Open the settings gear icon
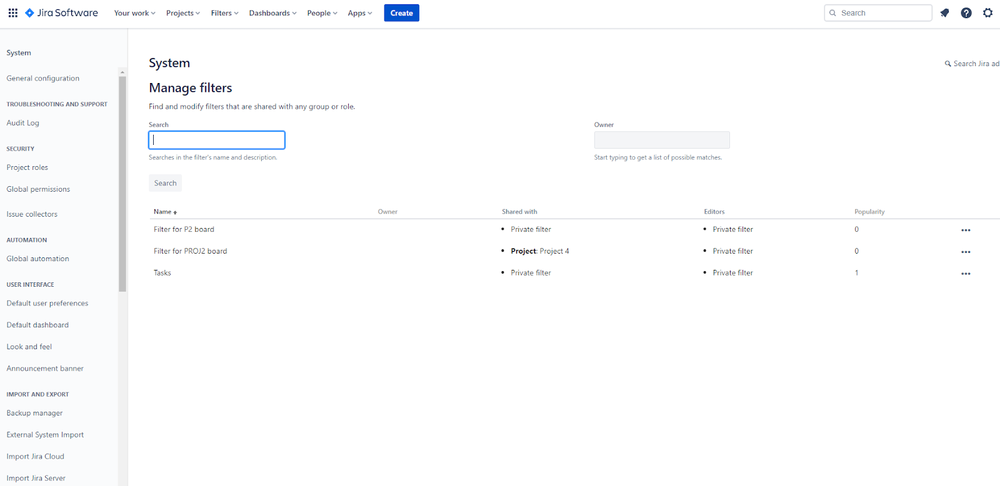This screenshot has width=1000, height=486. point(988,13)
